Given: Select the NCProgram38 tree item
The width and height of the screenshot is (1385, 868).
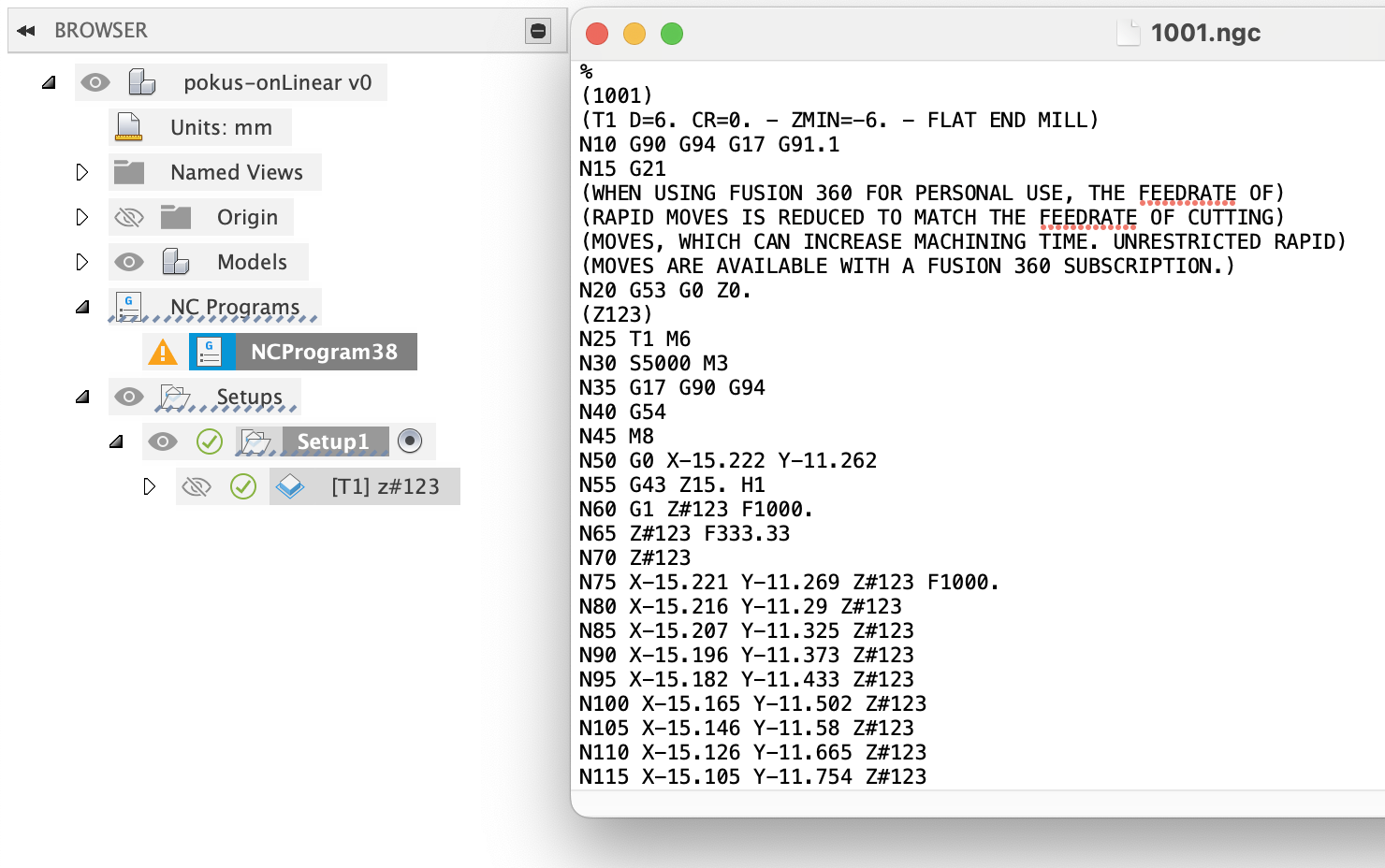Looking at the screenshot, I should (x=324, y=352).
